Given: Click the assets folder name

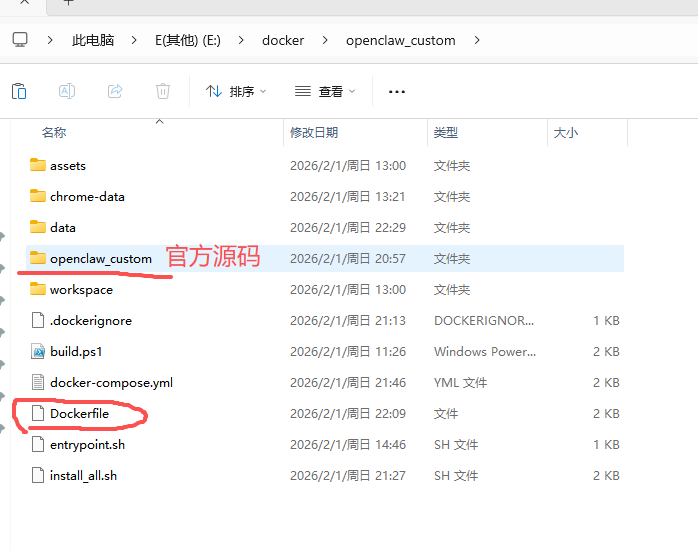Looking at the screenshot, I should tap(68, 166).
